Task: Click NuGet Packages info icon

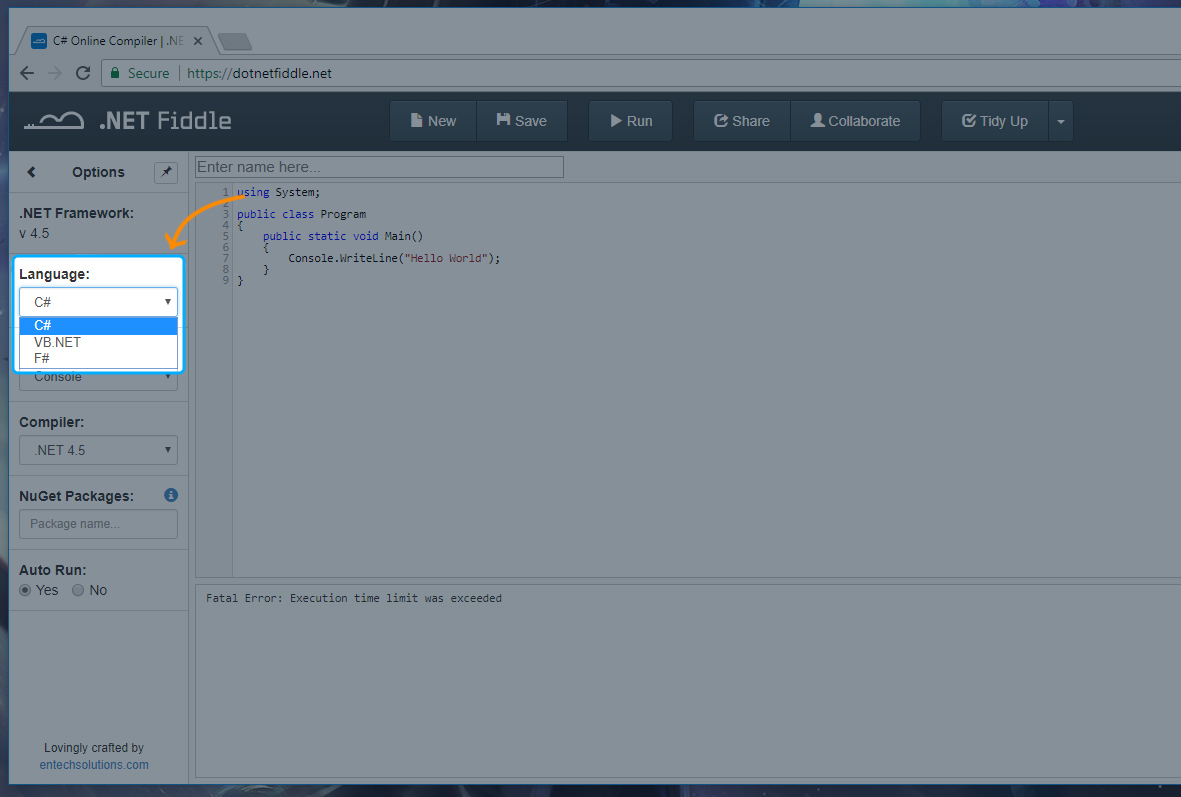Action: click(x=171, y=495)
